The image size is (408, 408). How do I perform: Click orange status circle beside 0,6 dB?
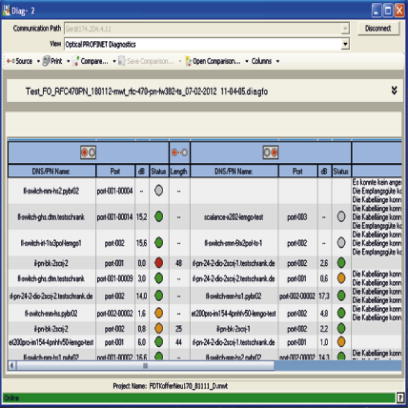(341, 278)
